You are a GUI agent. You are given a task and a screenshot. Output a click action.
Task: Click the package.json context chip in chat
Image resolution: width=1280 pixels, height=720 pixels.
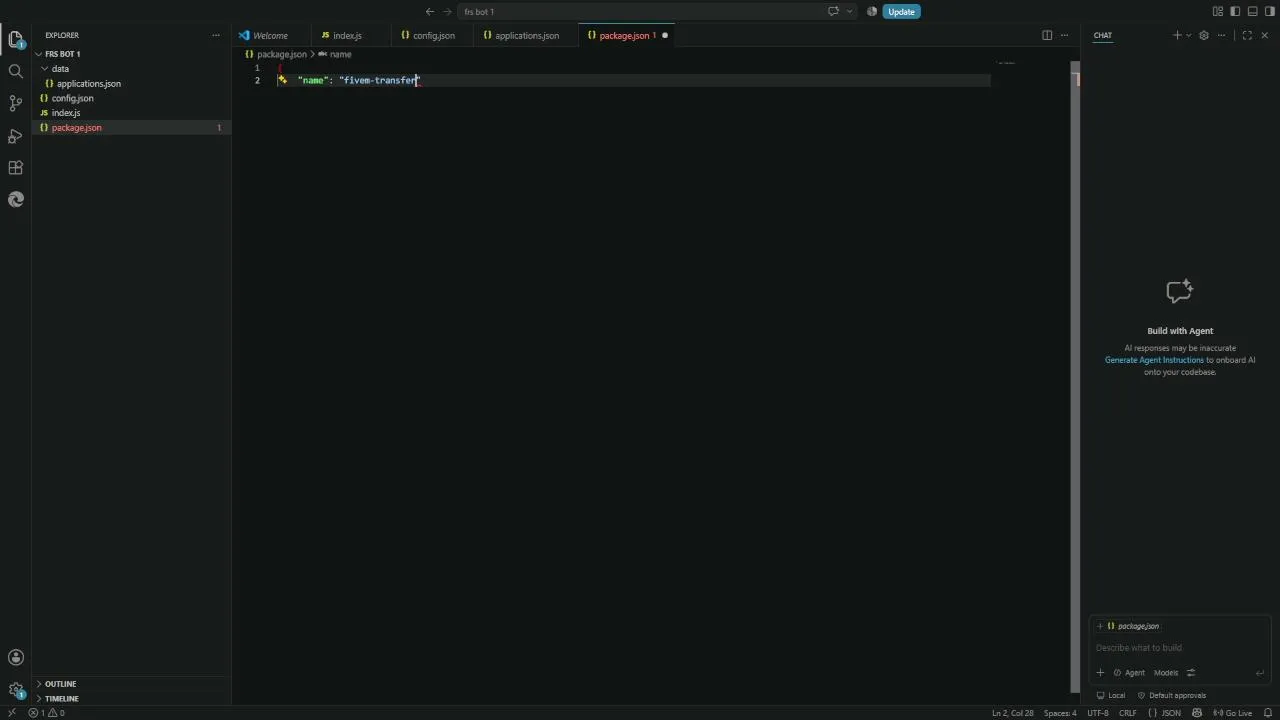(1133, 626)
